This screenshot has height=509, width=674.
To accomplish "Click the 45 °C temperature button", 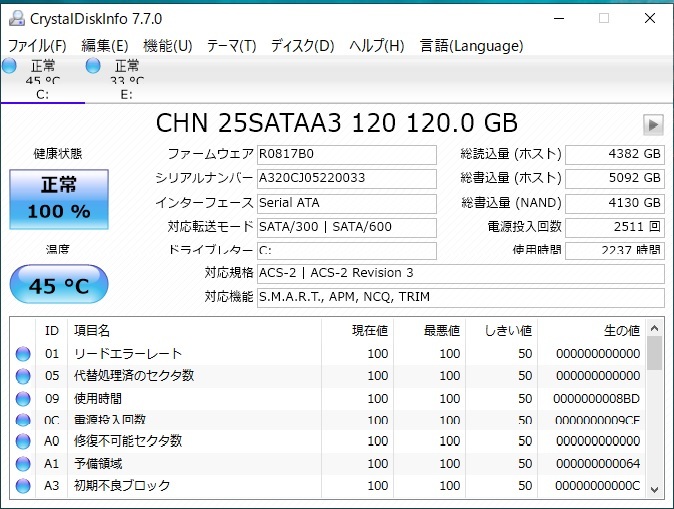I will 59,284.
